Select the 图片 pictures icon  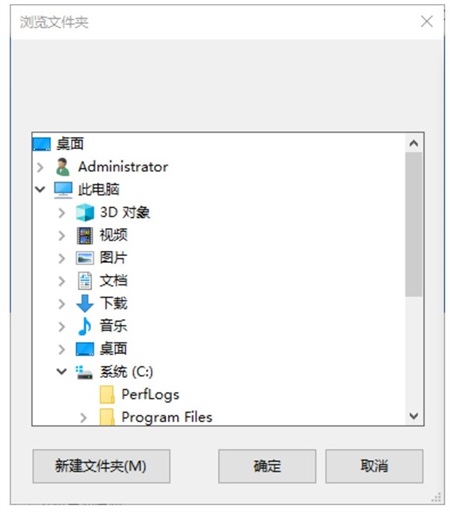(x=85, y=258)
